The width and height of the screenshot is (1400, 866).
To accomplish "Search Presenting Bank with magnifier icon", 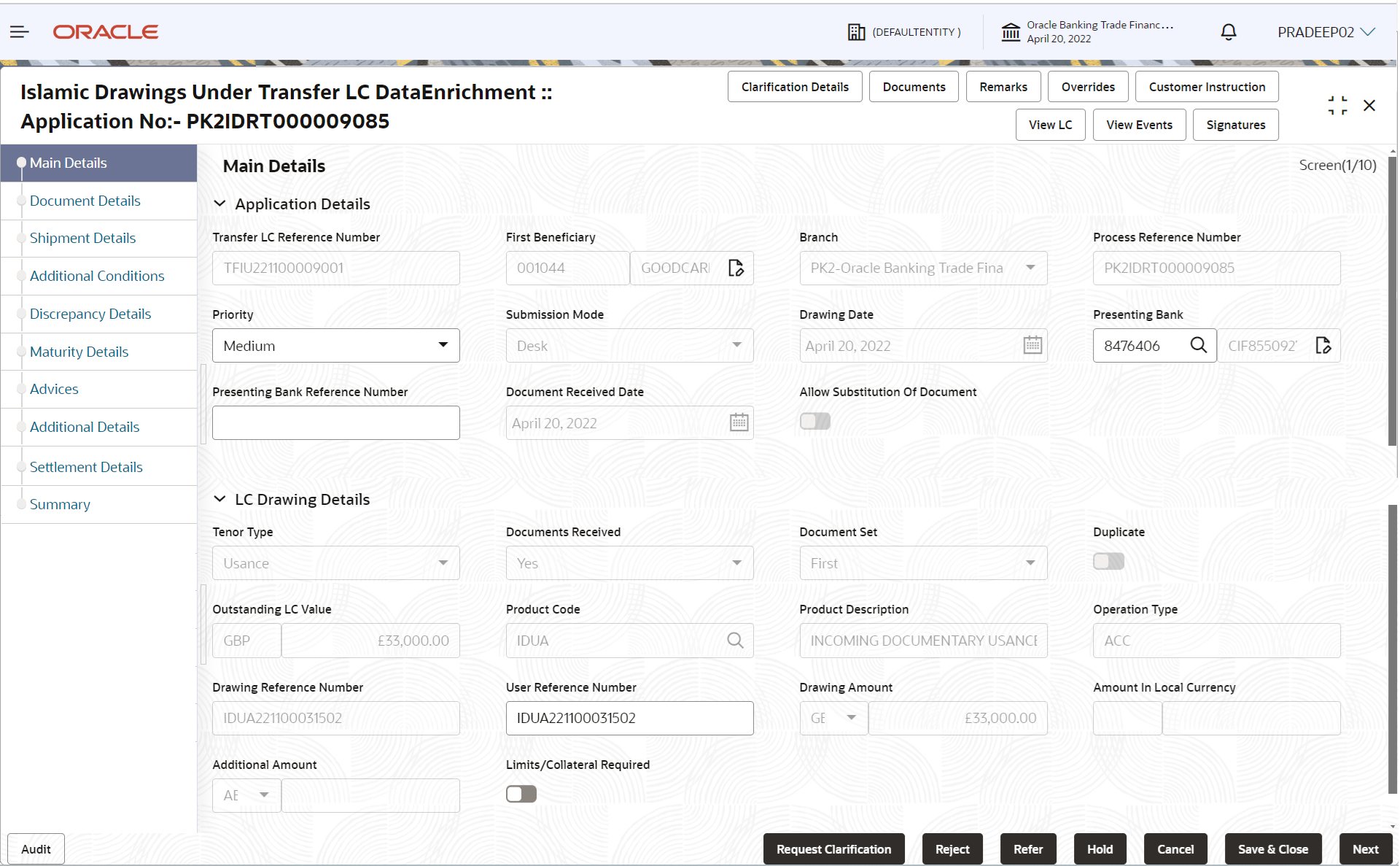I will [x=1198, y=345].
